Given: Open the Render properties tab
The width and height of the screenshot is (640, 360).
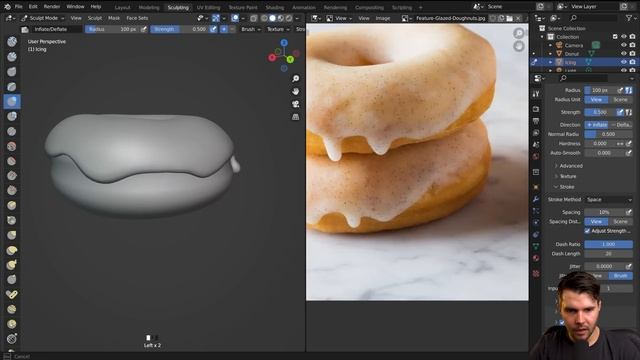Looking at the screenshot, I should pos(536,109).
